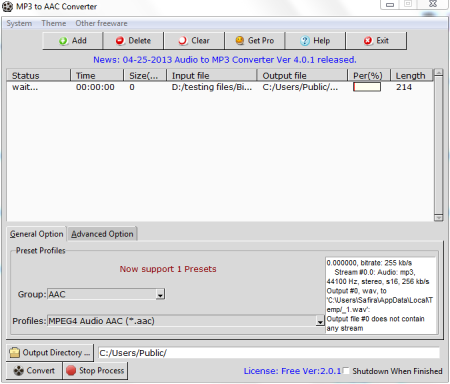Click the Per(%) progress bar of queued file
Viewport: 450px width, 384px height.
tap(367, 87)
